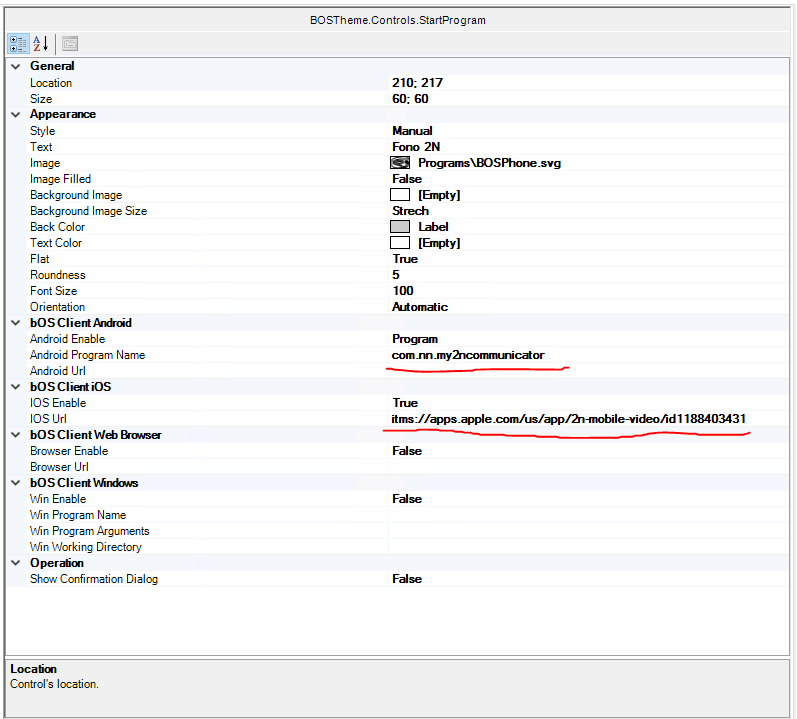Select the IOS Enable True value
The height and width of the screenshot is (719, 797).
405,403
